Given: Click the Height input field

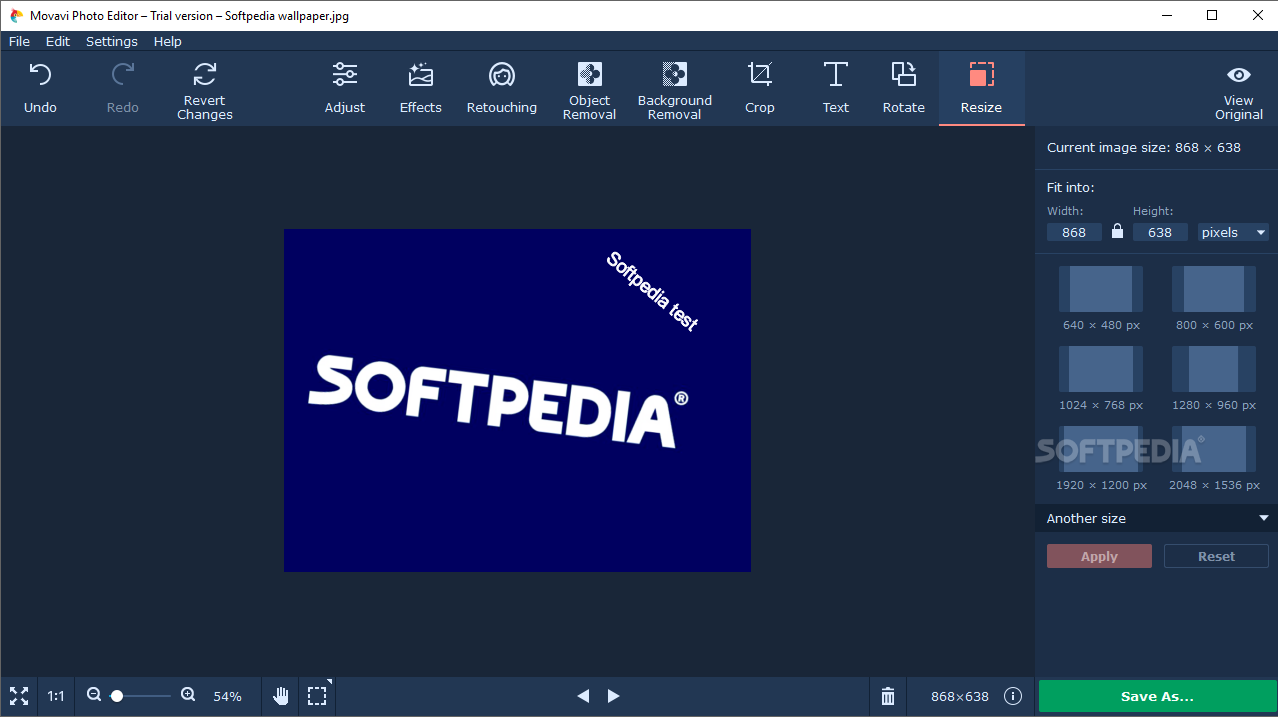Looking at the screenshot, I should (1160, 232).
